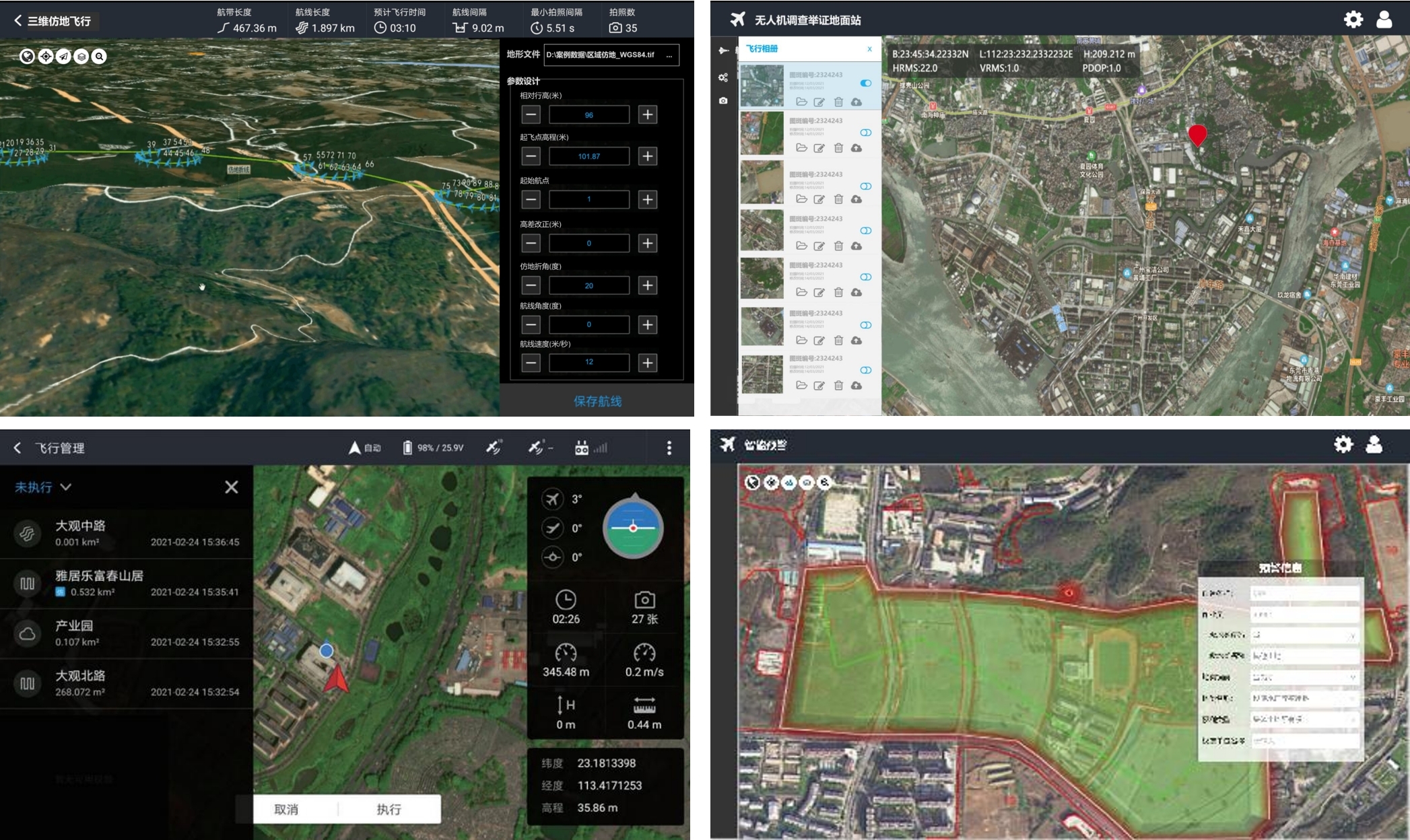The height and width of the screenshot is (840, 1410).
Task: Select the 大观北路 flight task
Action: click(x=127, y=683)
